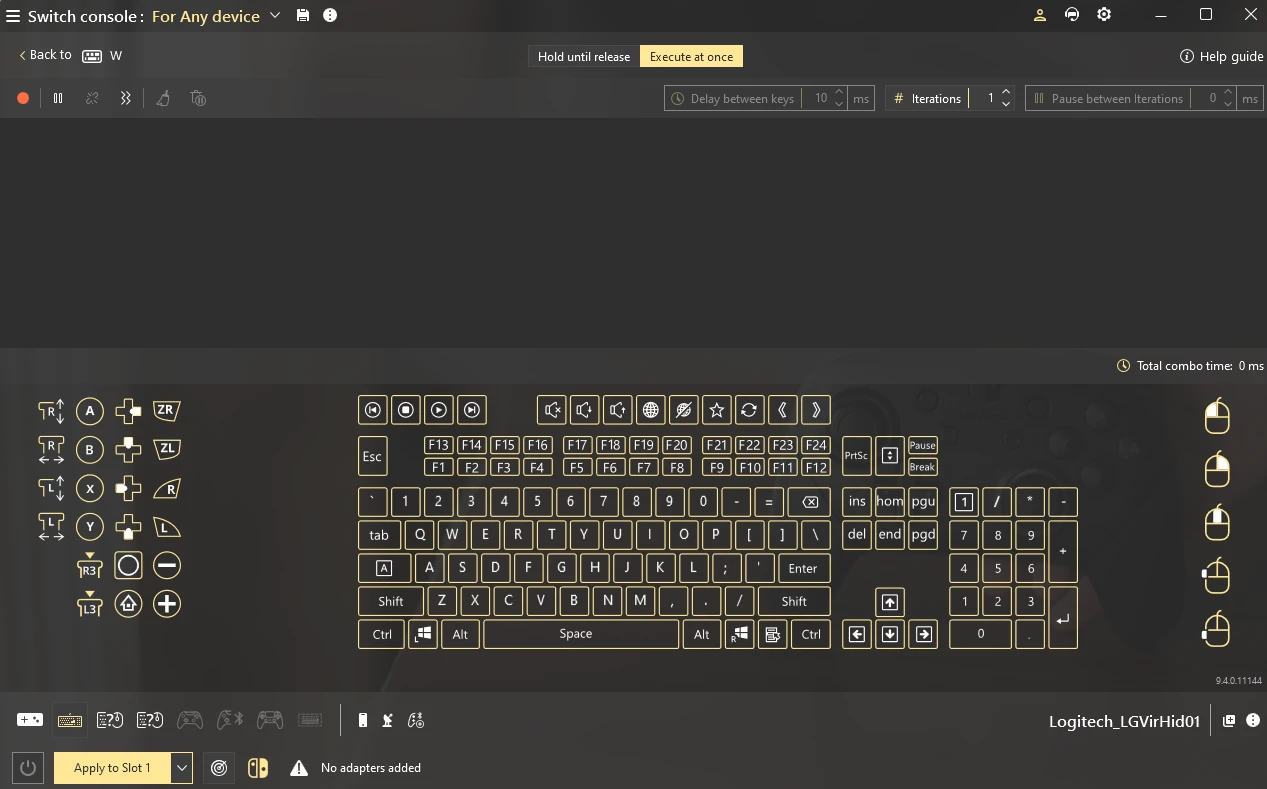Select the left stick horizontal movement icon
Image resolution: width=1267 pixels, height=789 pixels.
(51, 527)
